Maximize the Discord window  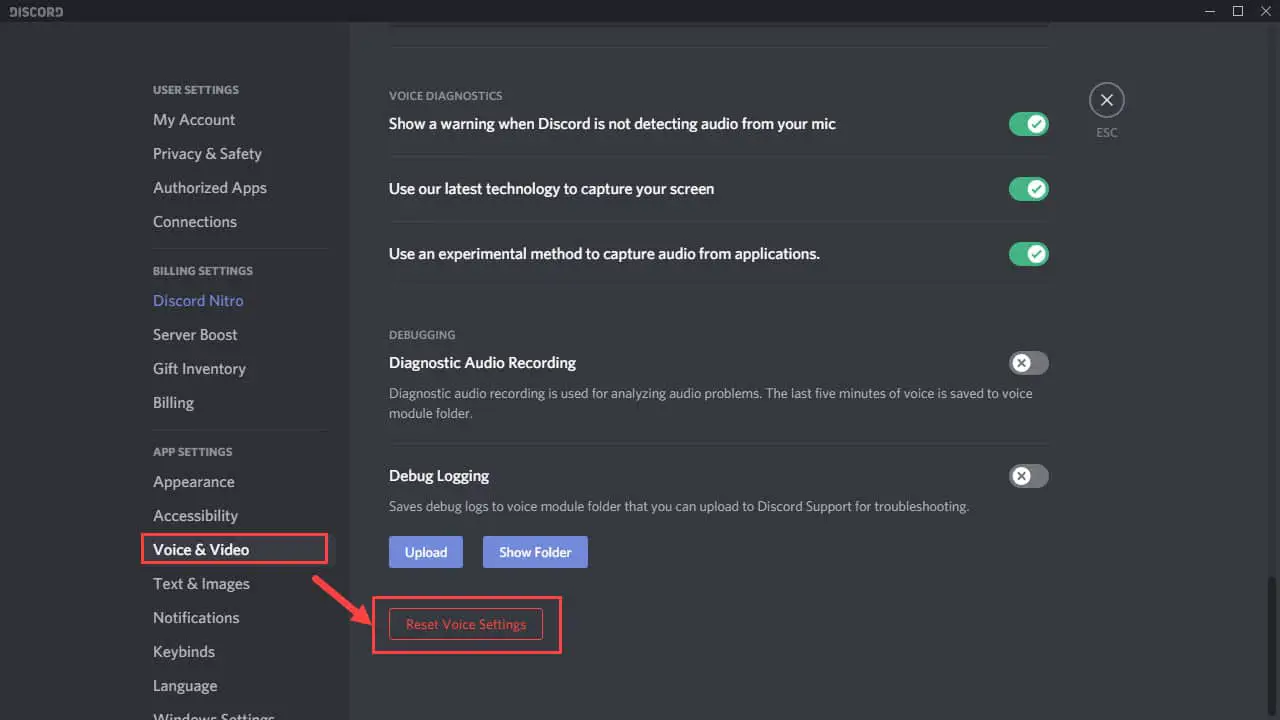point(1238,11)
